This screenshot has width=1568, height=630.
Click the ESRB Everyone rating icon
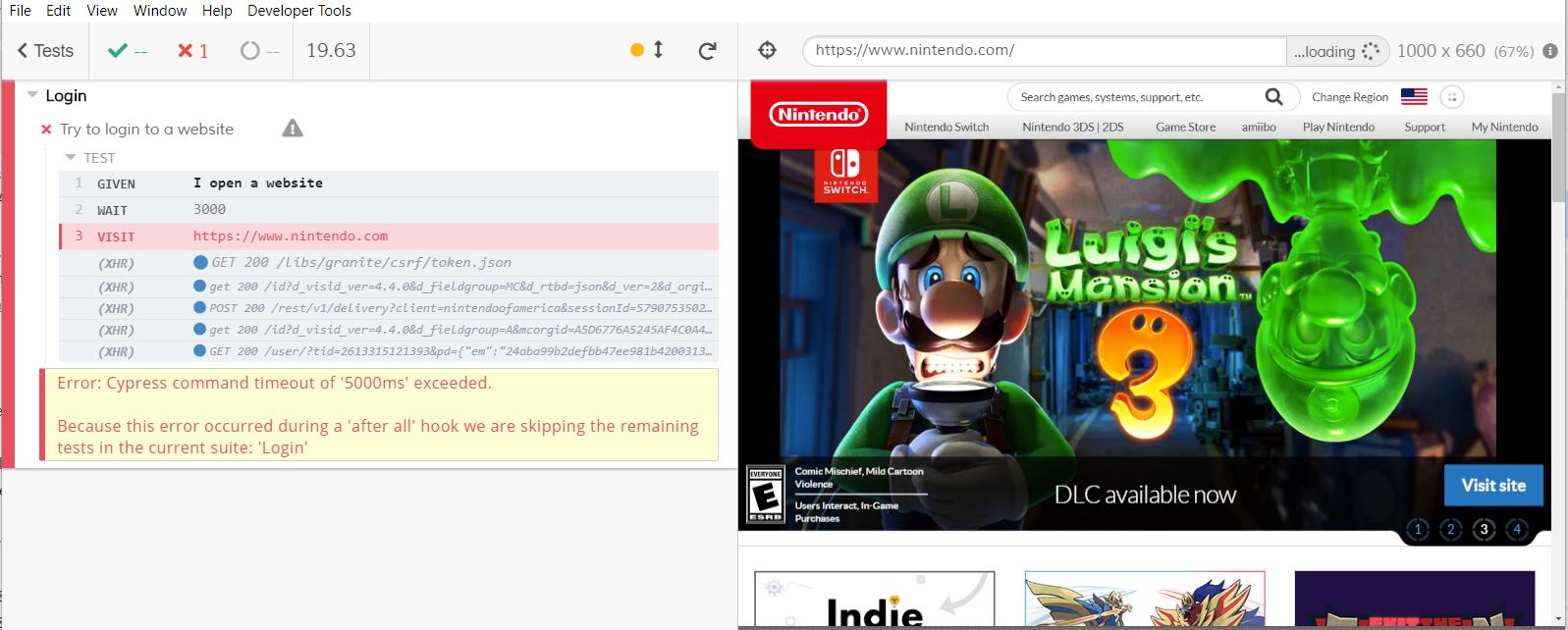click(x=766, y=495)
